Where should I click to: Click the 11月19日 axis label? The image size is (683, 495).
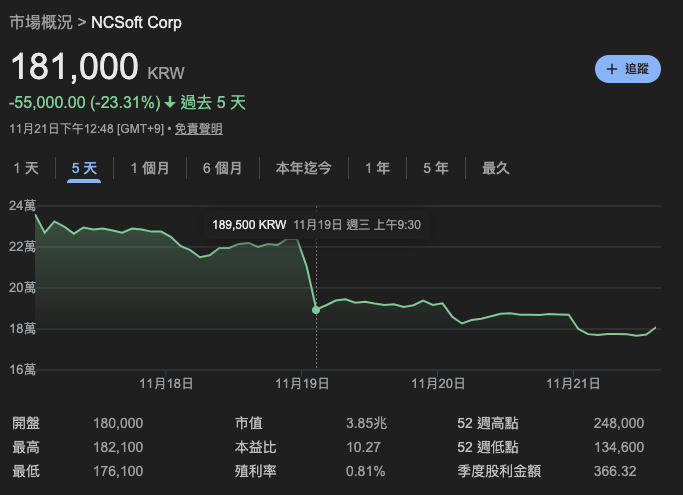tap(302, 384)
